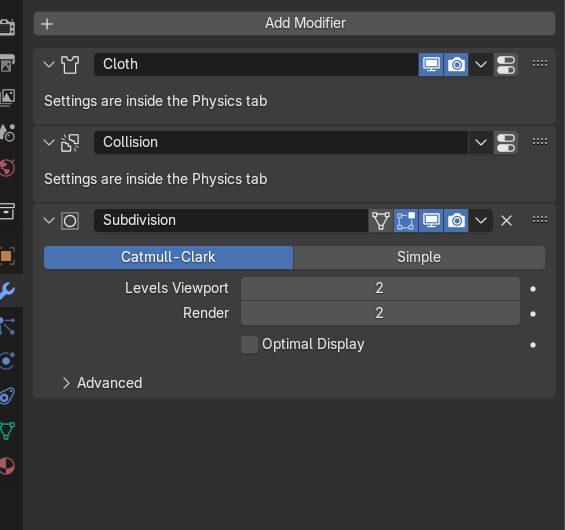Open Object Constraints tab icon
The width and height of the screenshot is (565, 530).
tap(8, 396)
